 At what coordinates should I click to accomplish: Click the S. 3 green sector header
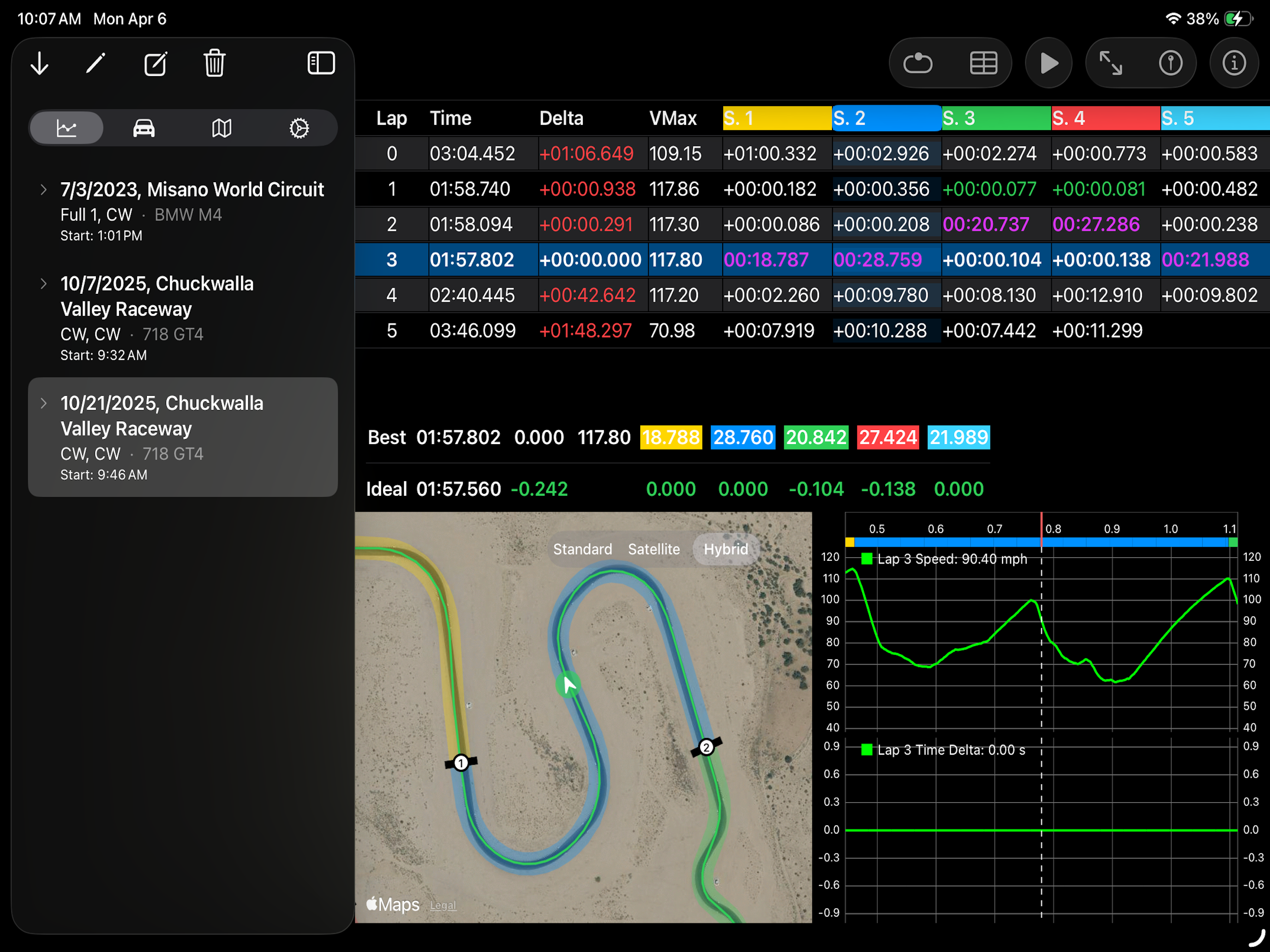(997, 118)
